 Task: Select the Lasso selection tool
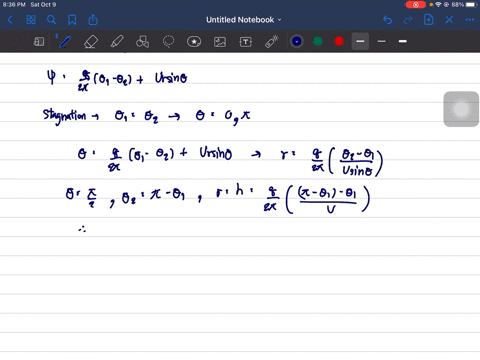click(168, 42)
